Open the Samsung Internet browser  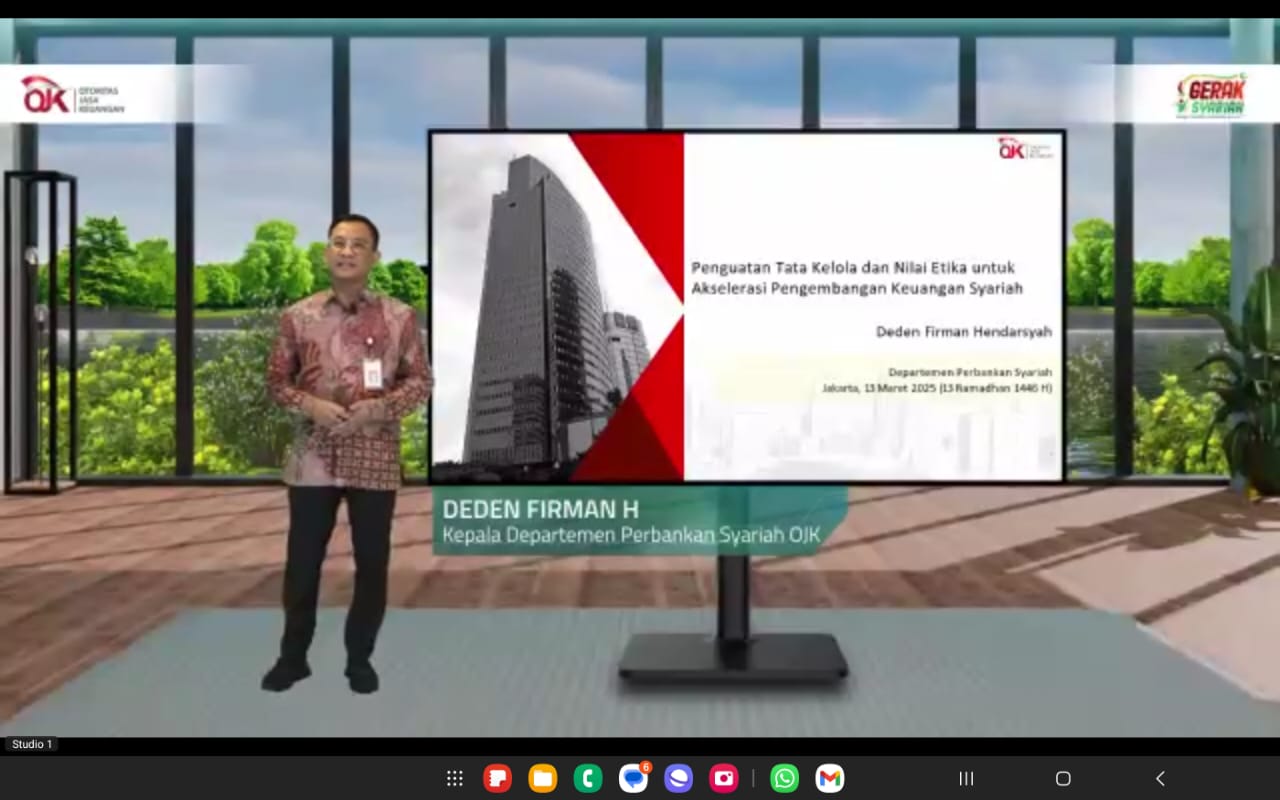[x=678, y=778]
